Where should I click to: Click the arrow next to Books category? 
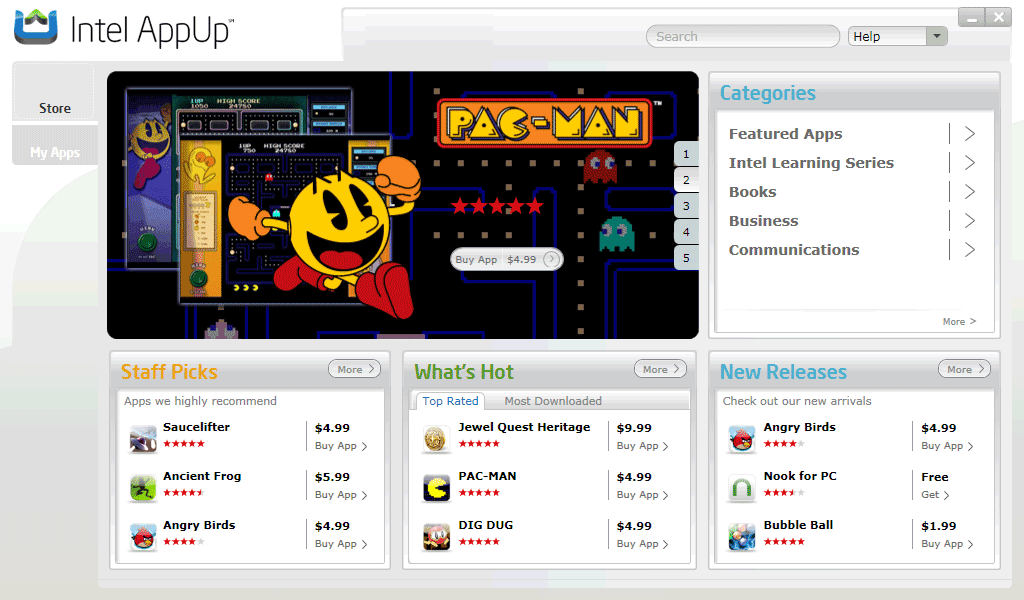970,192
